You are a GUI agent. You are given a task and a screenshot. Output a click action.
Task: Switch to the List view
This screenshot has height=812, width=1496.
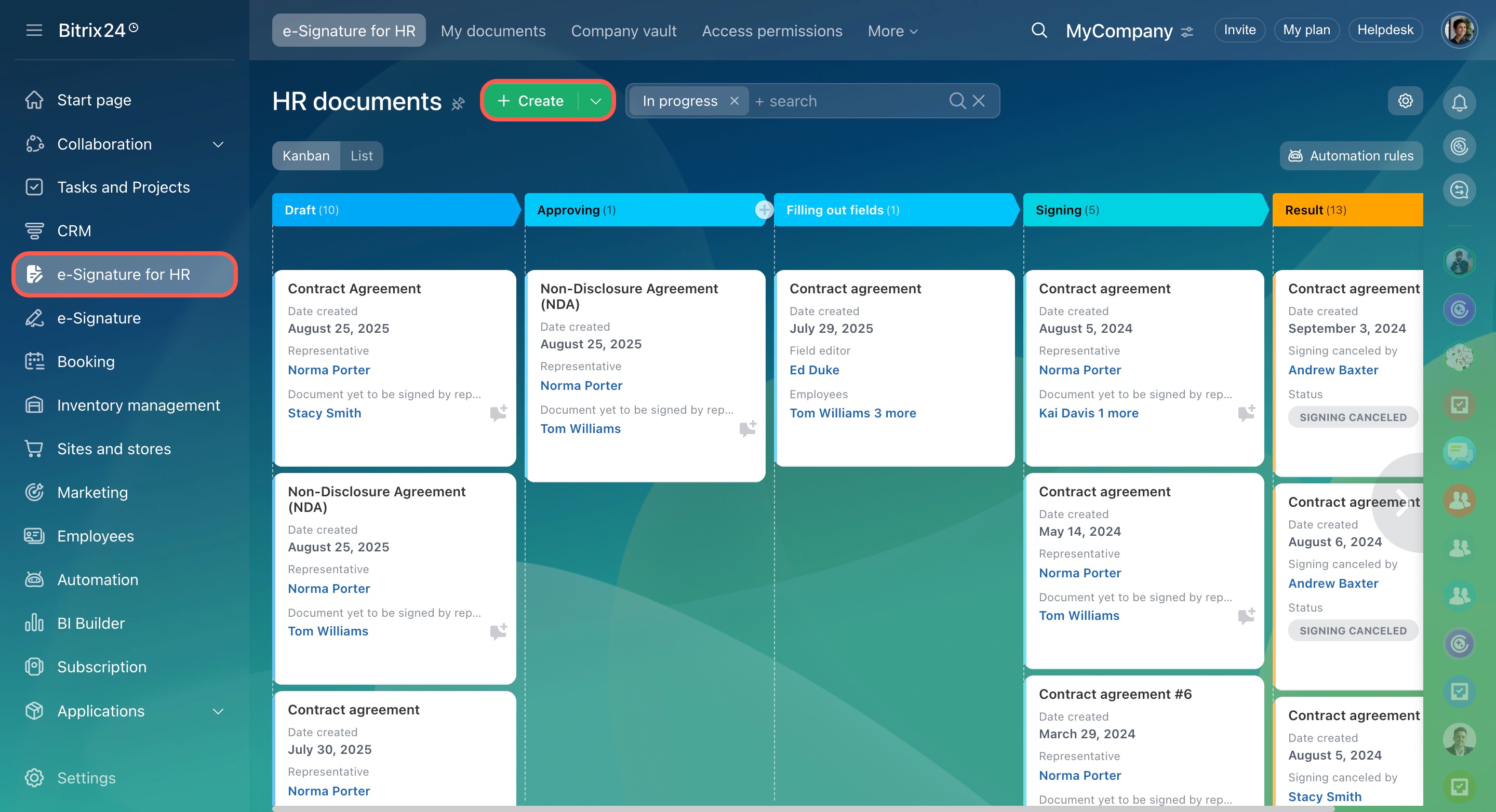tap(361, 156)
